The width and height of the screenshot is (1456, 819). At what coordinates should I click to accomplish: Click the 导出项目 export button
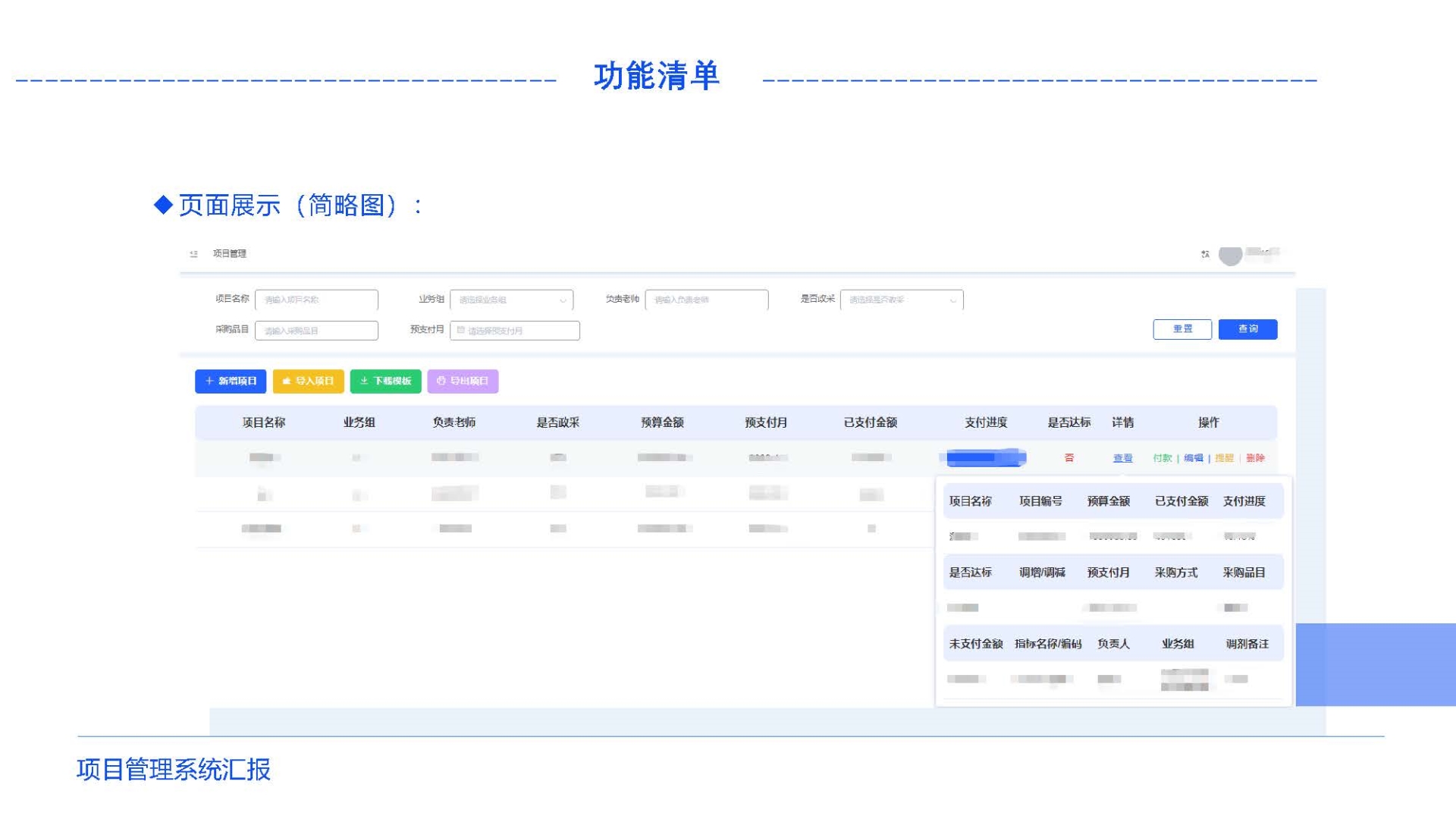point(463,381)
